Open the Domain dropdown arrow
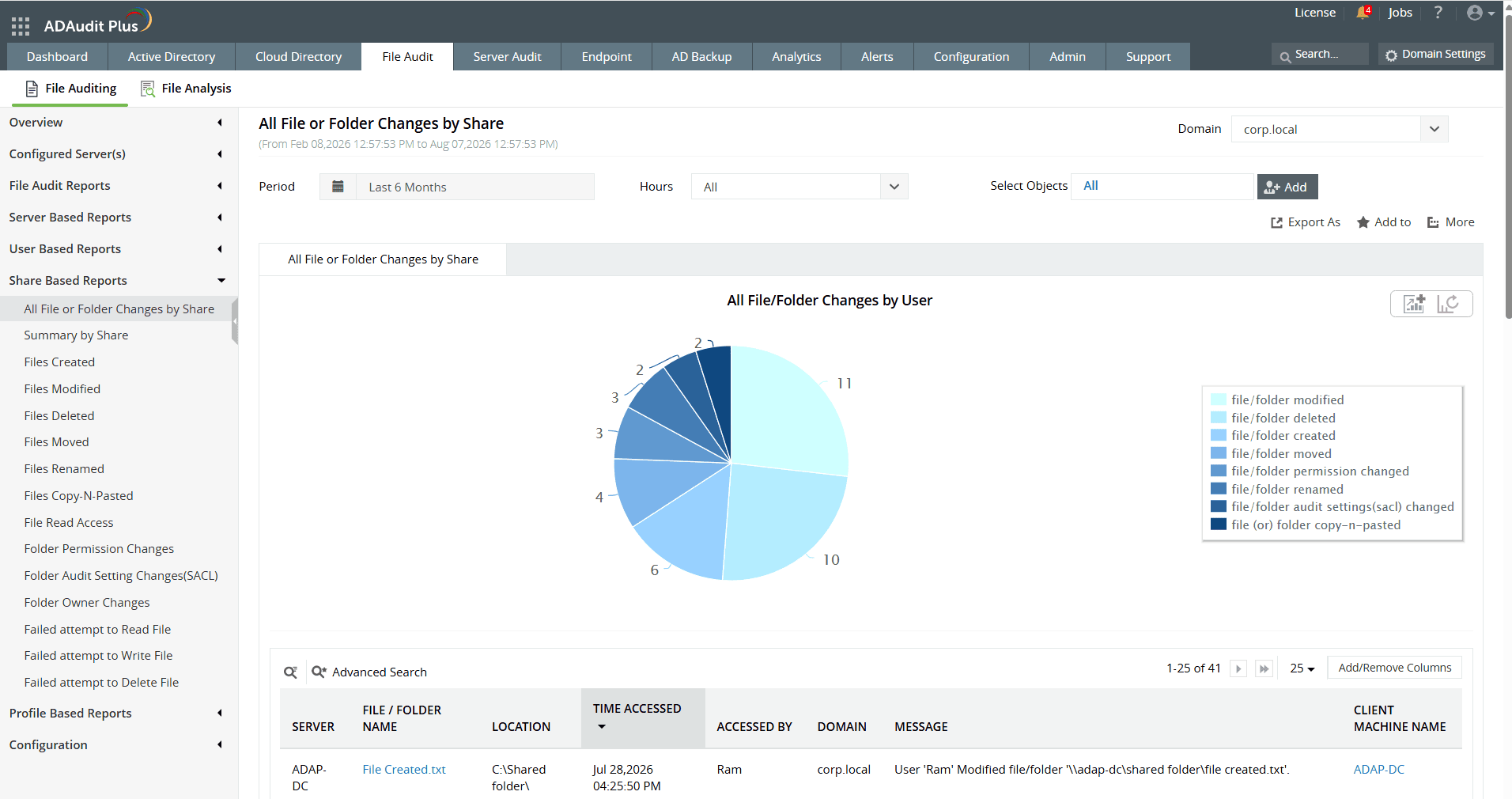Screen dimensions: 1512x799 click(1434, 129)
